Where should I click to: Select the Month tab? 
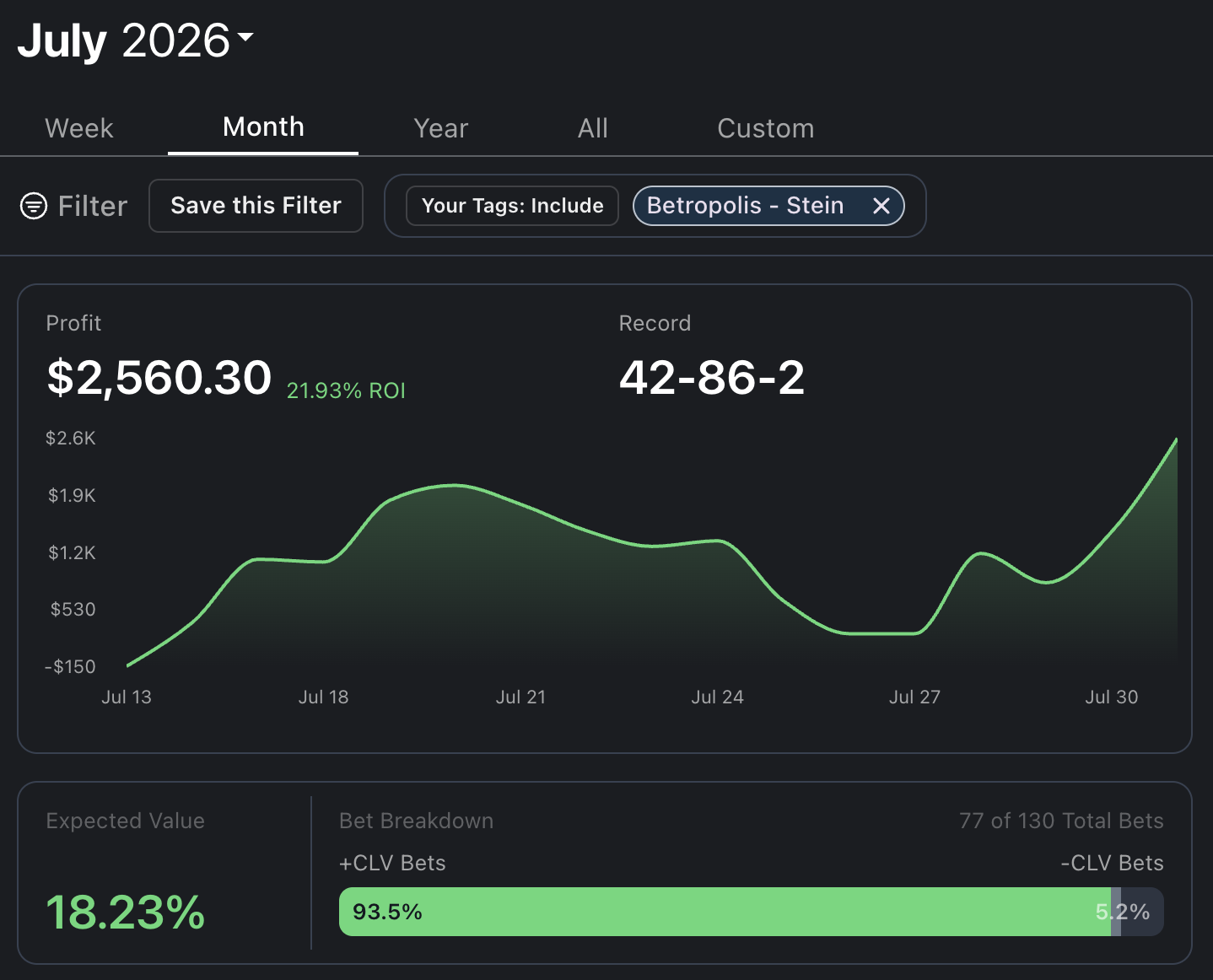263,127
